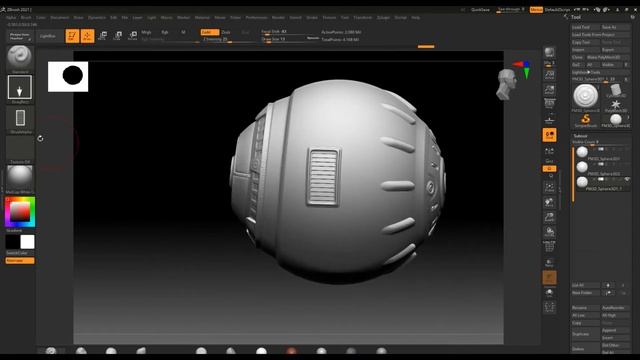This screenshot has width=640, height=360.
Task: Collapse the Tool palette header
Action: (576, 17)
